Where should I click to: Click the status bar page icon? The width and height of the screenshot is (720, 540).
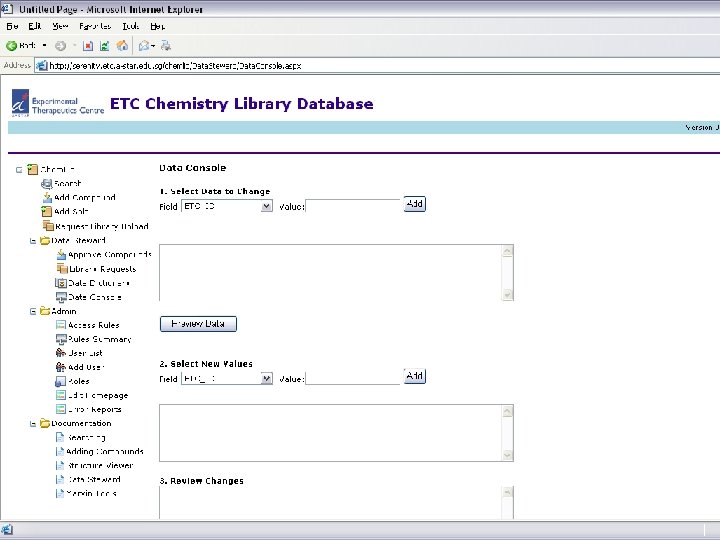pyautogui.click(x=7, y=530)
